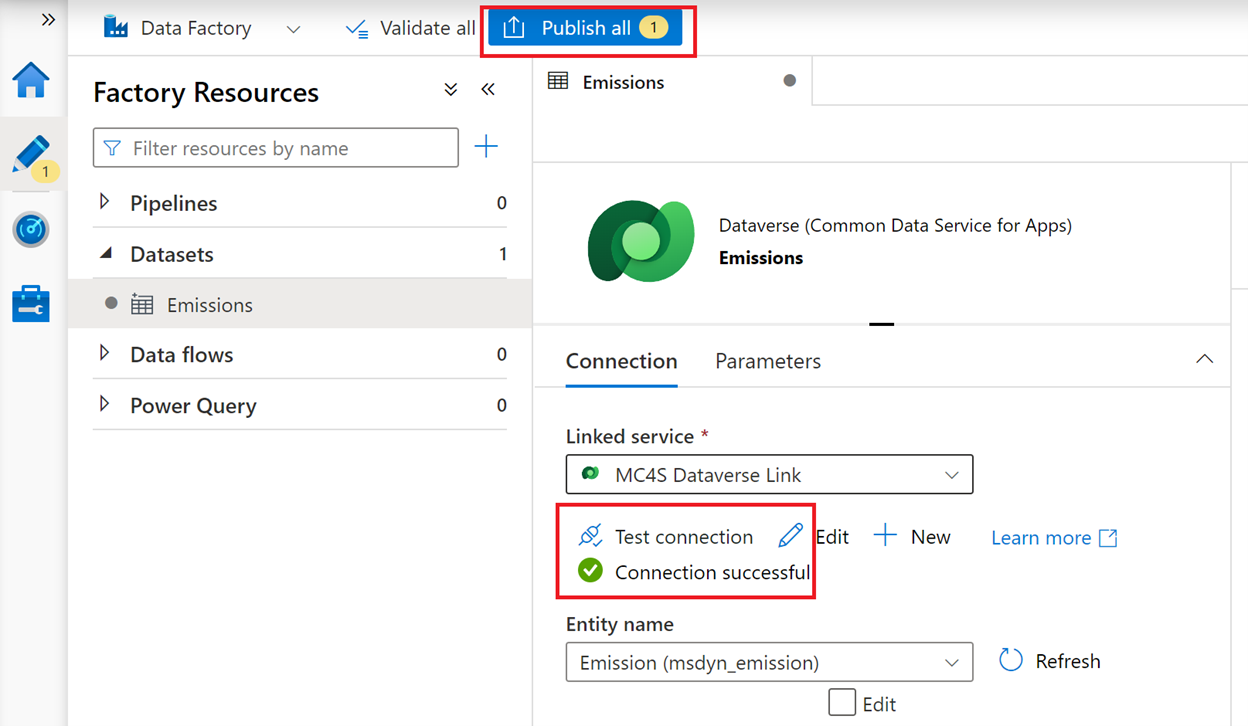Image resolution: width=1248 pixels, height=726 pixels.
Task: Click the Connection successful status text
Action: (712, 572)
